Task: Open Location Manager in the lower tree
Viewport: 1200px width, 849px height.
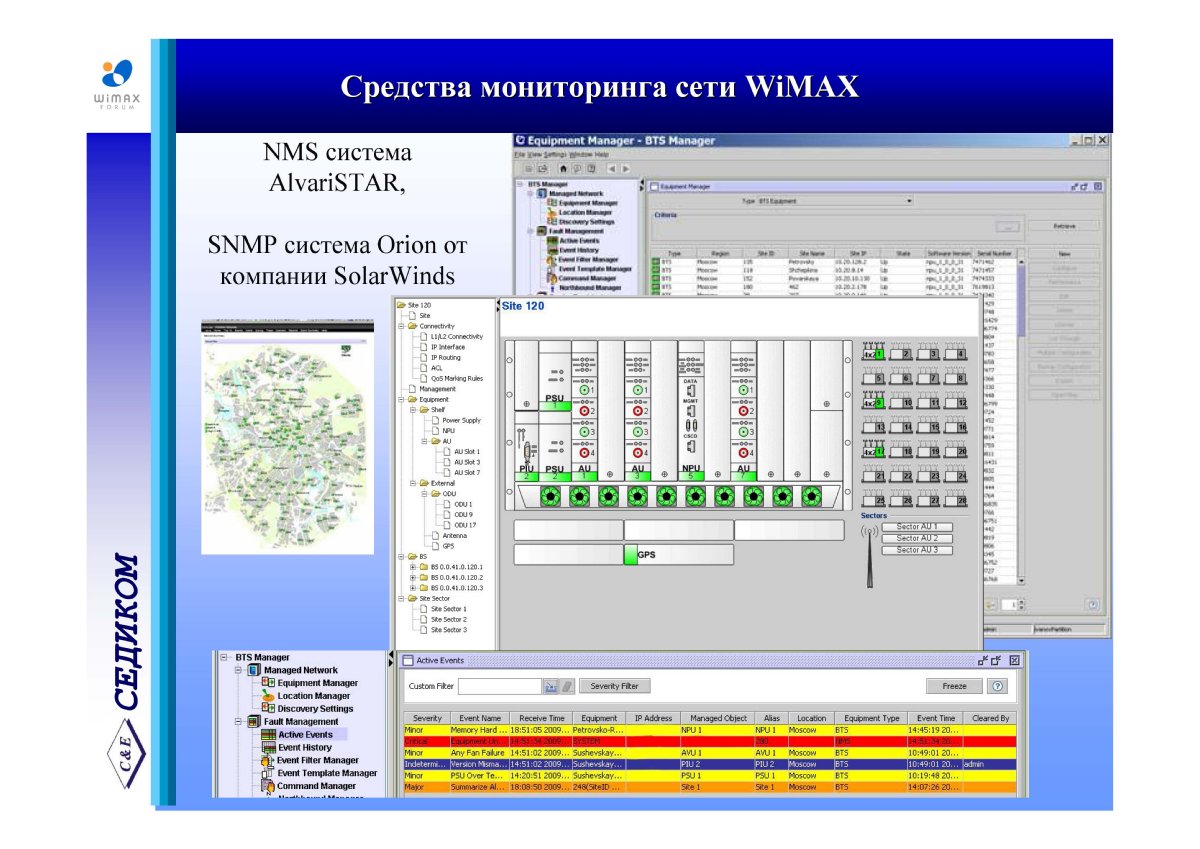Action: pyautogui.click(x=313, y=696)
